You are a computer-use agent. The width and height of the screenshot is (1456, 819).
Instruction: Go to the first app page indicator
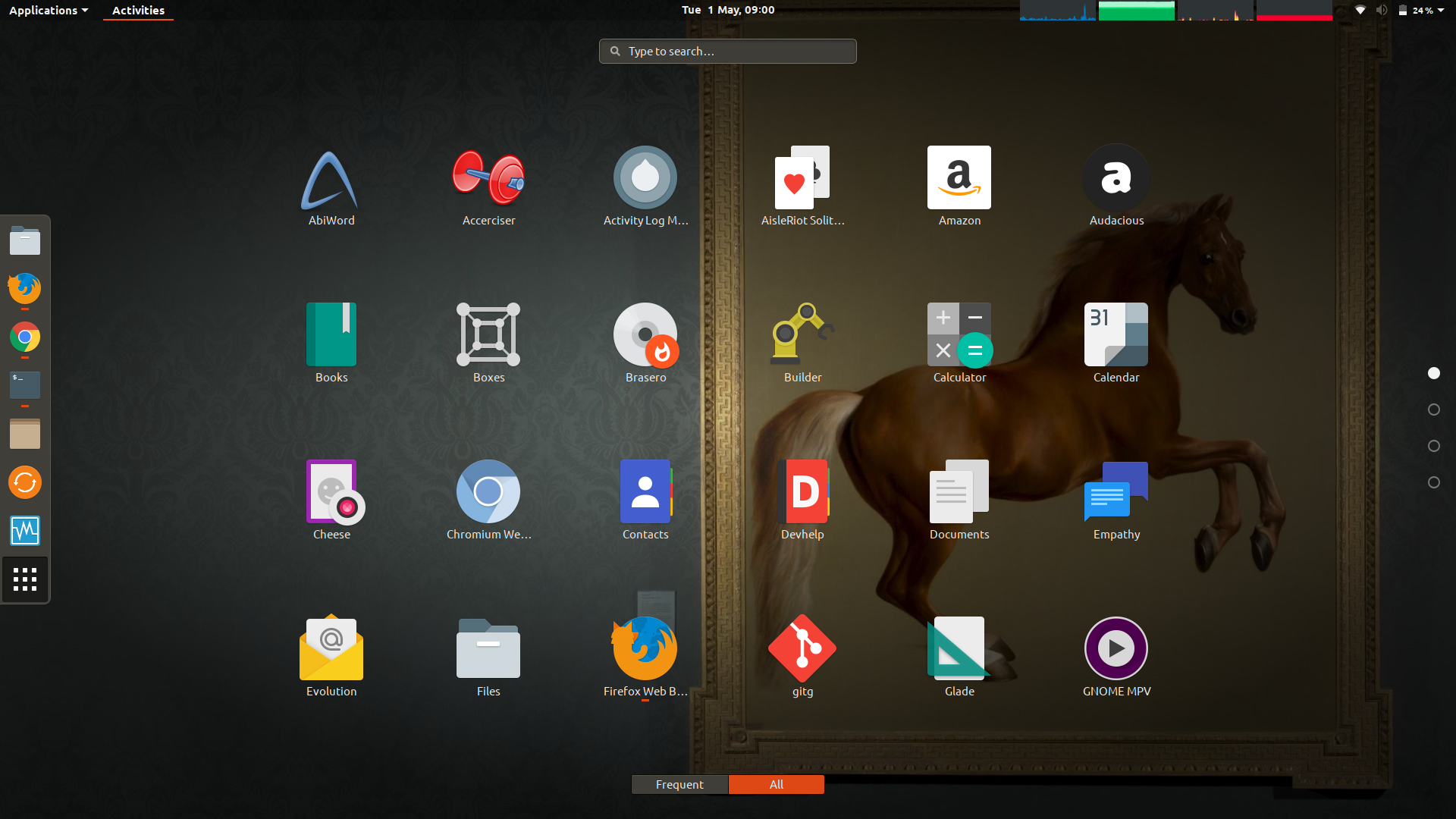(1434, 373)
